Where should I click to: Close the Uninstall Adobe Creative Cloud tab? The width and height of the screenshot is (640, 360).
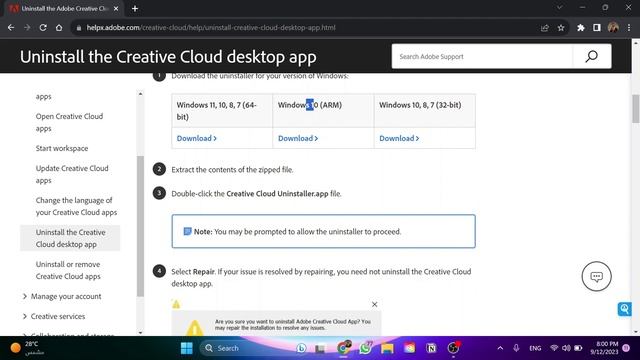coord(116,8)
